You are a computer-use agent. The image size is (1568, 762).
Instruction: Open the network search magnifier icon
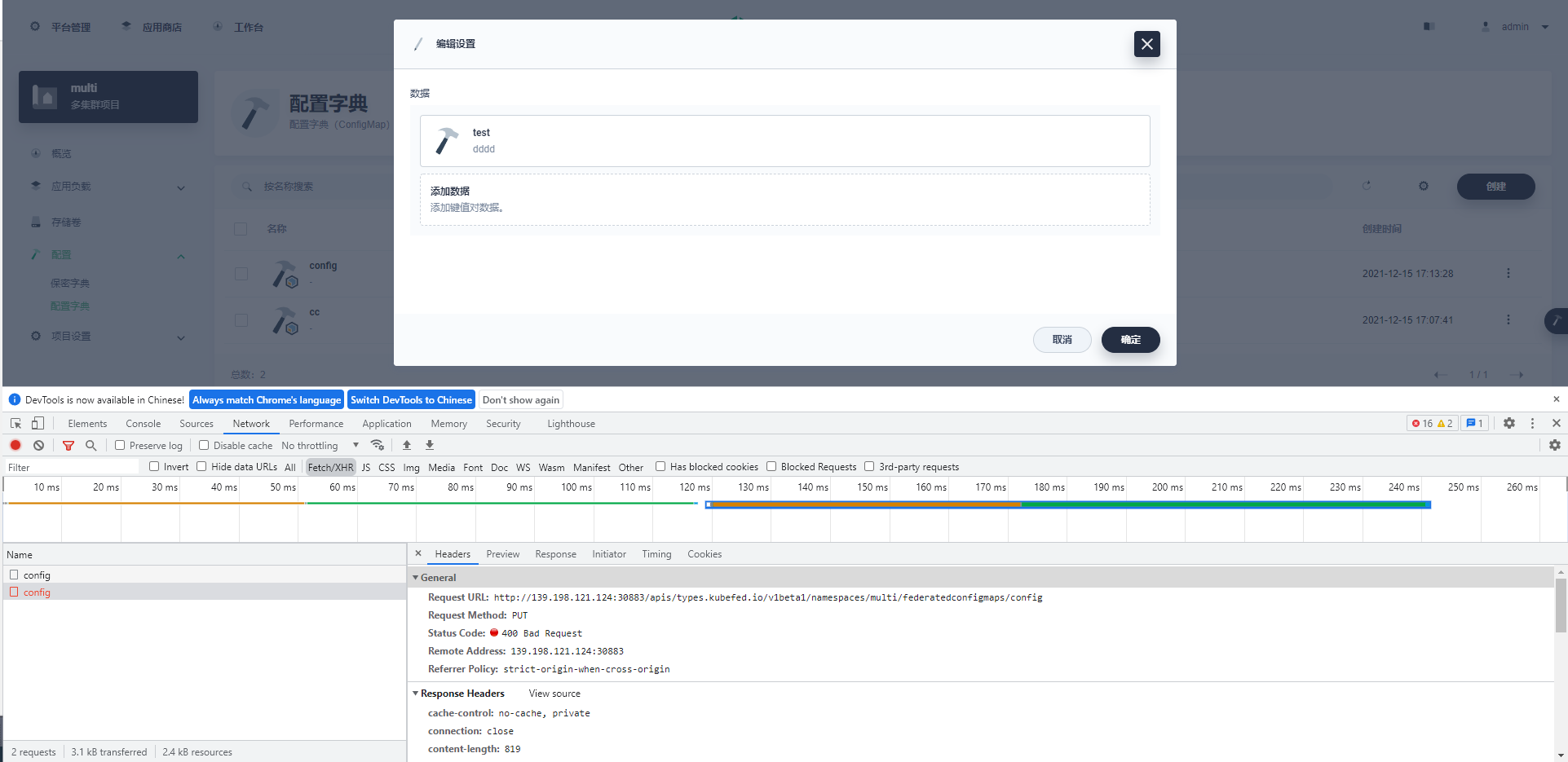(91, 445)
